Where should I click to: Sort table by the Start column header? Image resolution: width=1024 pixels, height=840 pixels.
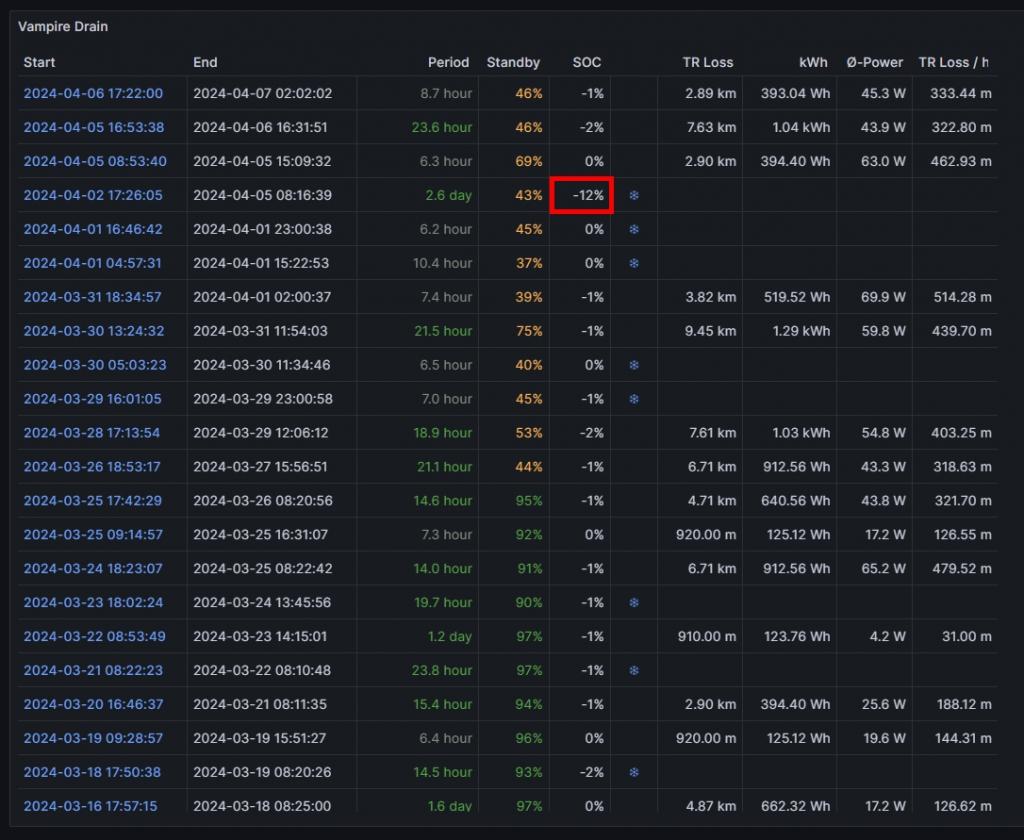click(40, 62)
